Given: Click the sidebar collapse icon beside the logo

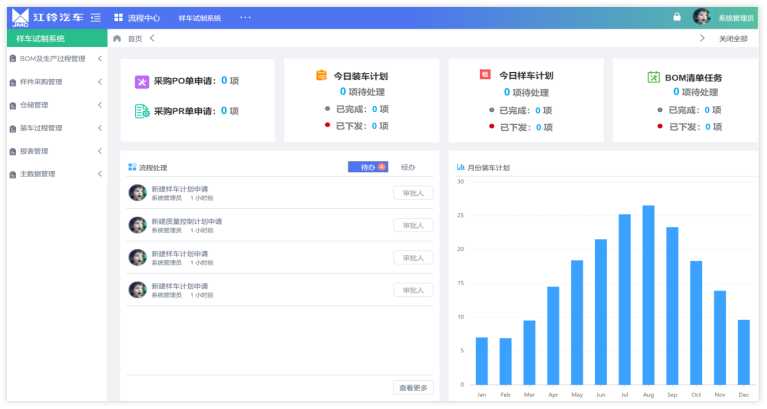Looking at the screenshot, I should pos(95,18).
